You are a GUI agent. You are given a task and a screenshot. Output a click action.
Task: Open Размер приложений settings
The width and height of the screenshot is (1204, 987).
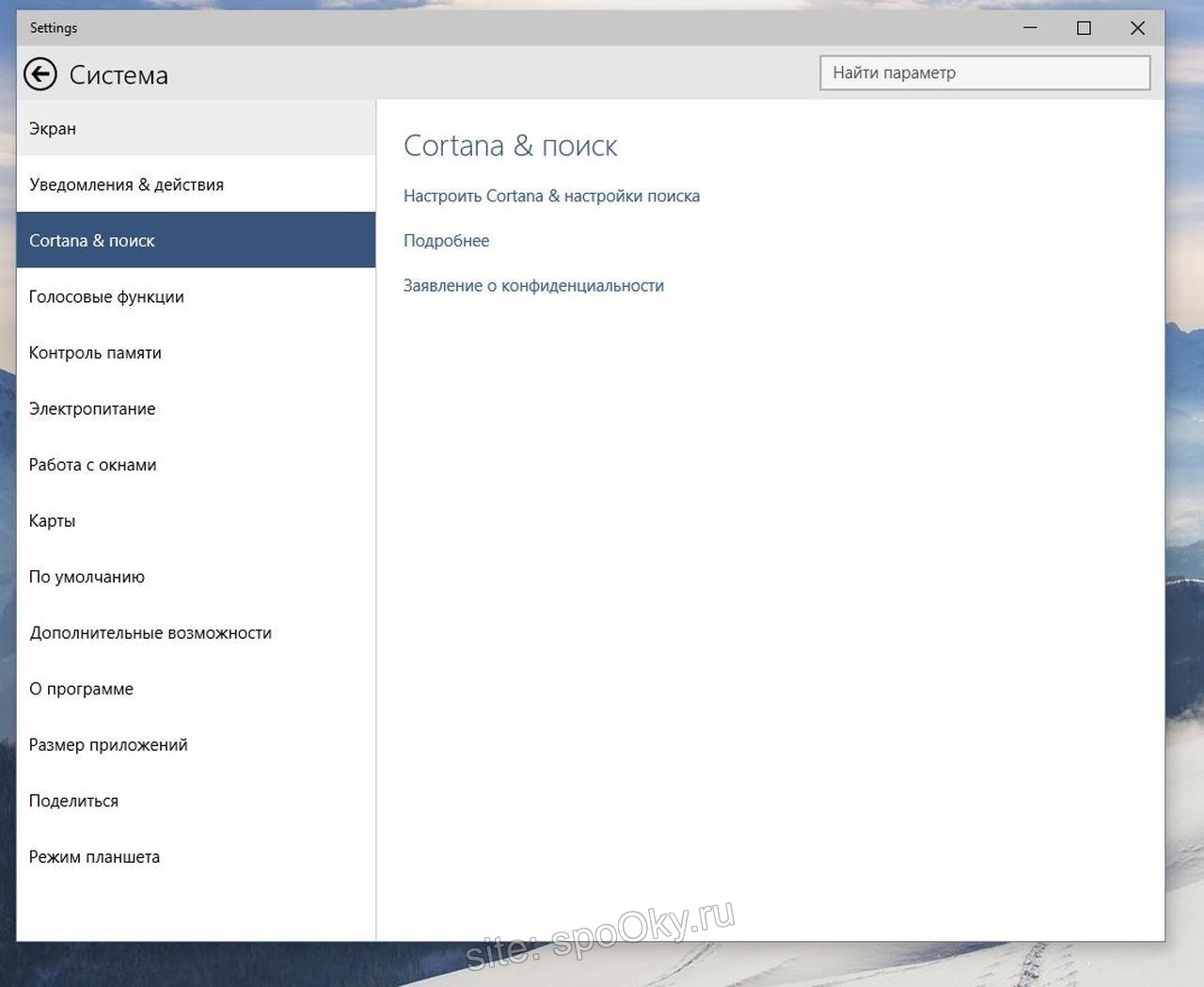click(x=196, y=744)
